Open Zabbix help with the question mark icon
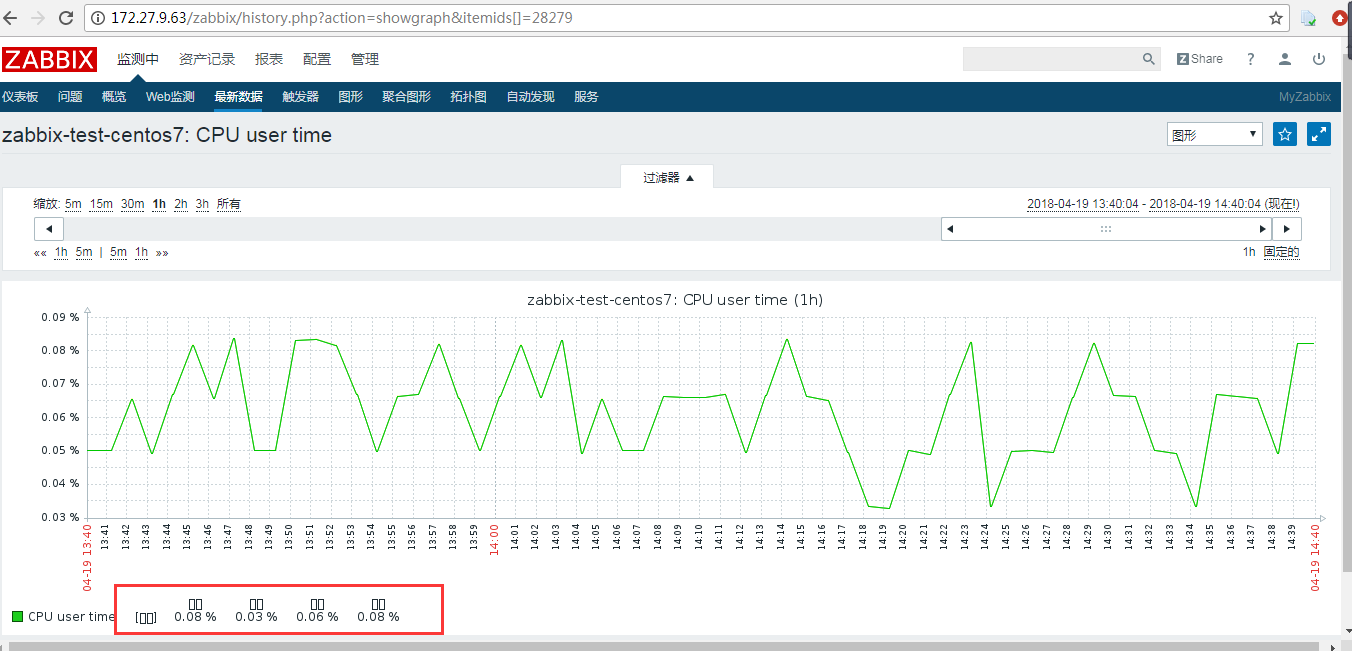This screenshot has width=1352, height=651. point(1250,59)
